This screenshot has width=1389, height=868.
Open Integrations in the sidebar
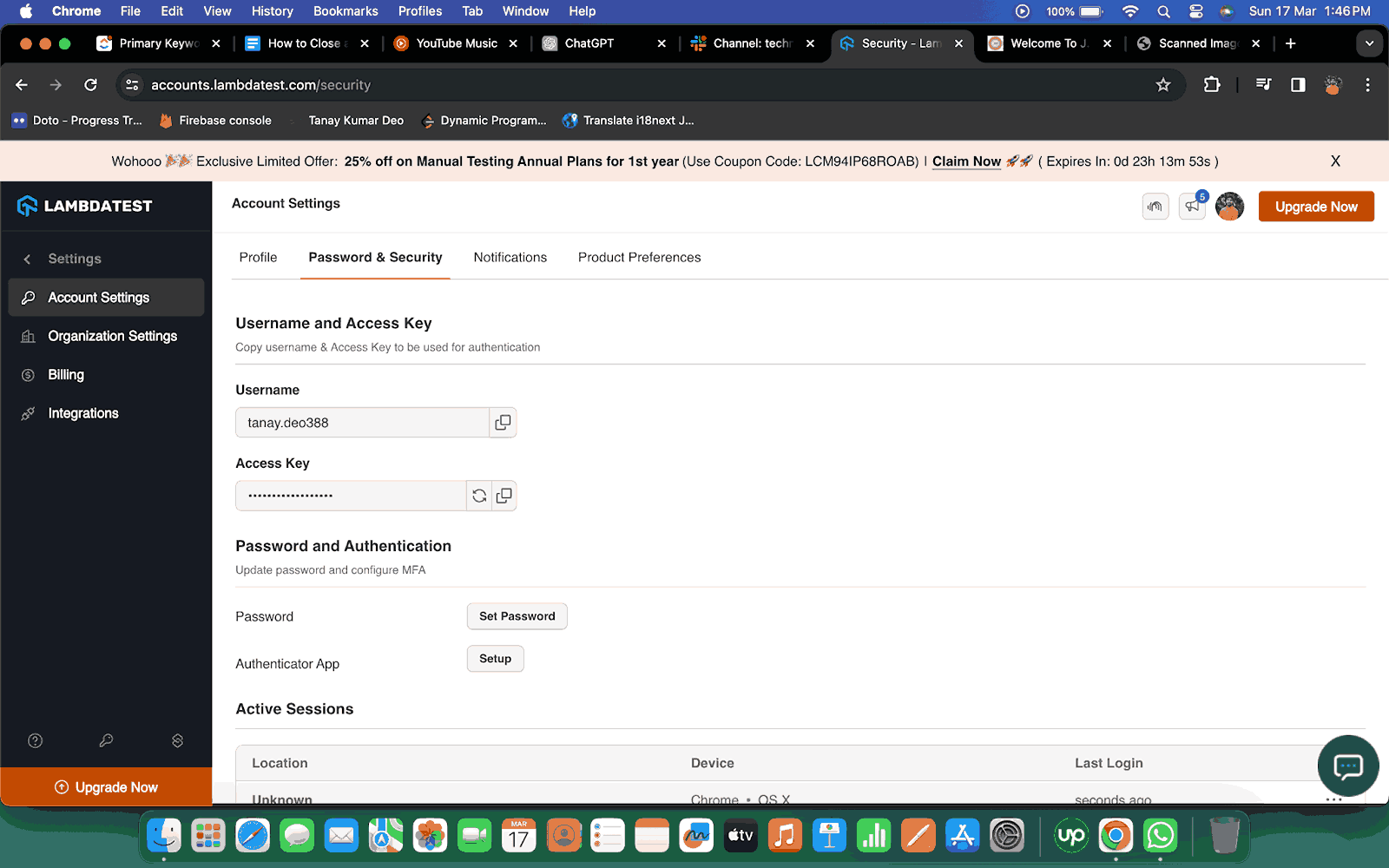pyautogui.click(x=82, y=412)
